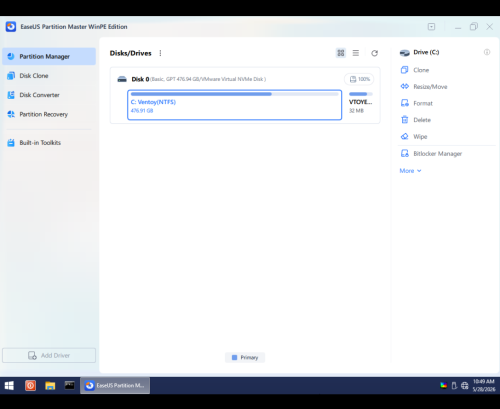Expand the More actions dropdown
Viewport: 500px width, 409px height.
[x=410, y=171]
